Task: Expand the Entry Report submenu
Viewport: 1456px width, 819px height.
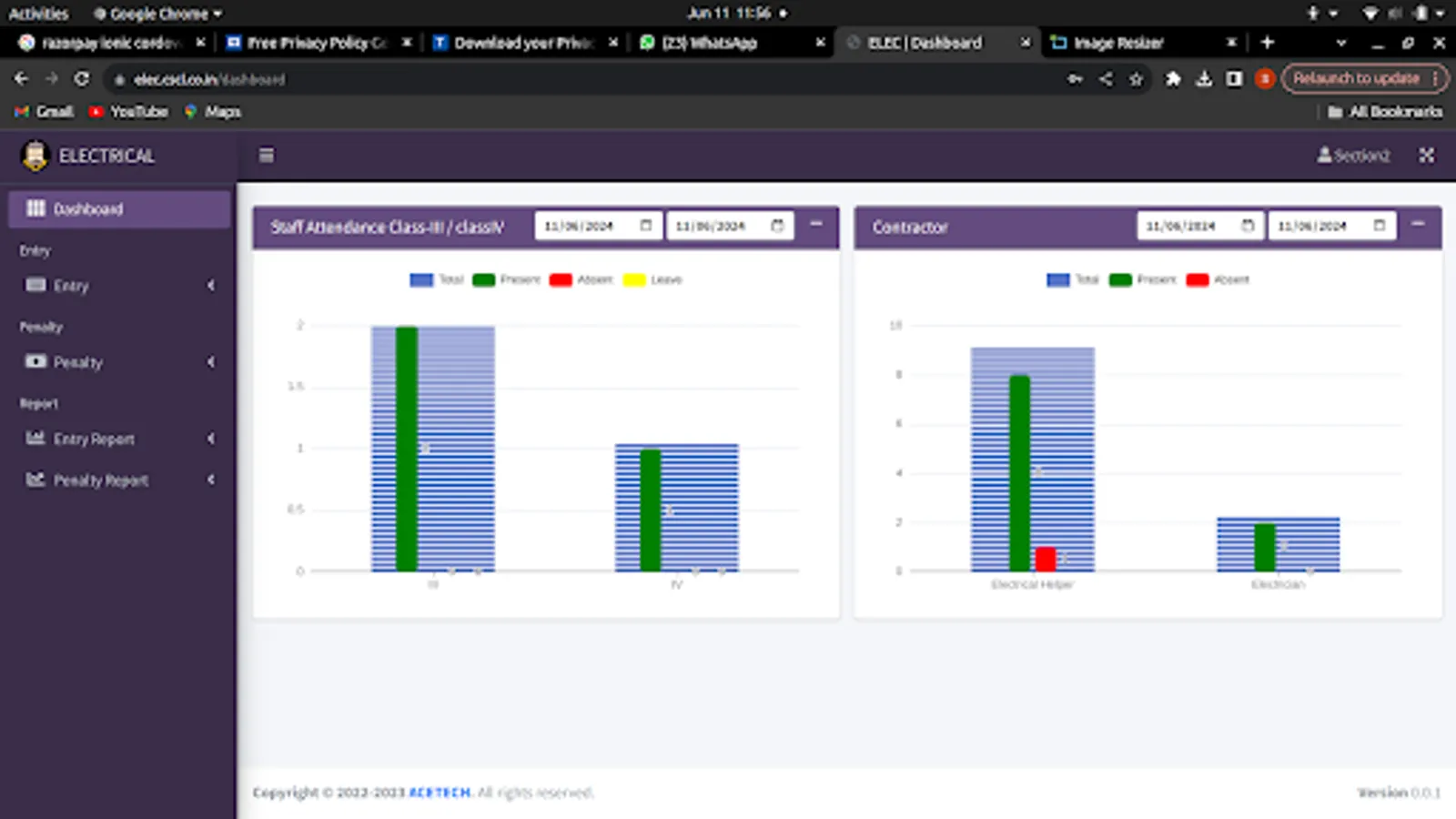Action: coord(119,439)
